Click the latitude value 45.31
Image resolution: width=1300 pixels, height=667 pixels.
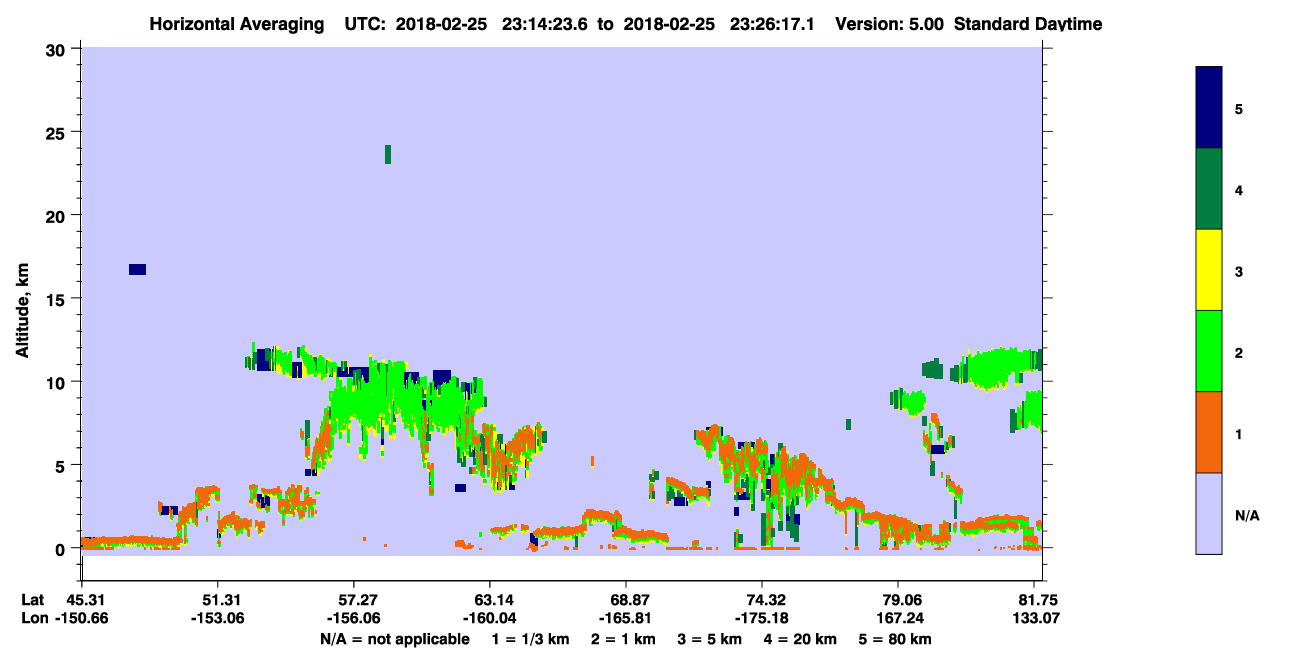(81, 600)
